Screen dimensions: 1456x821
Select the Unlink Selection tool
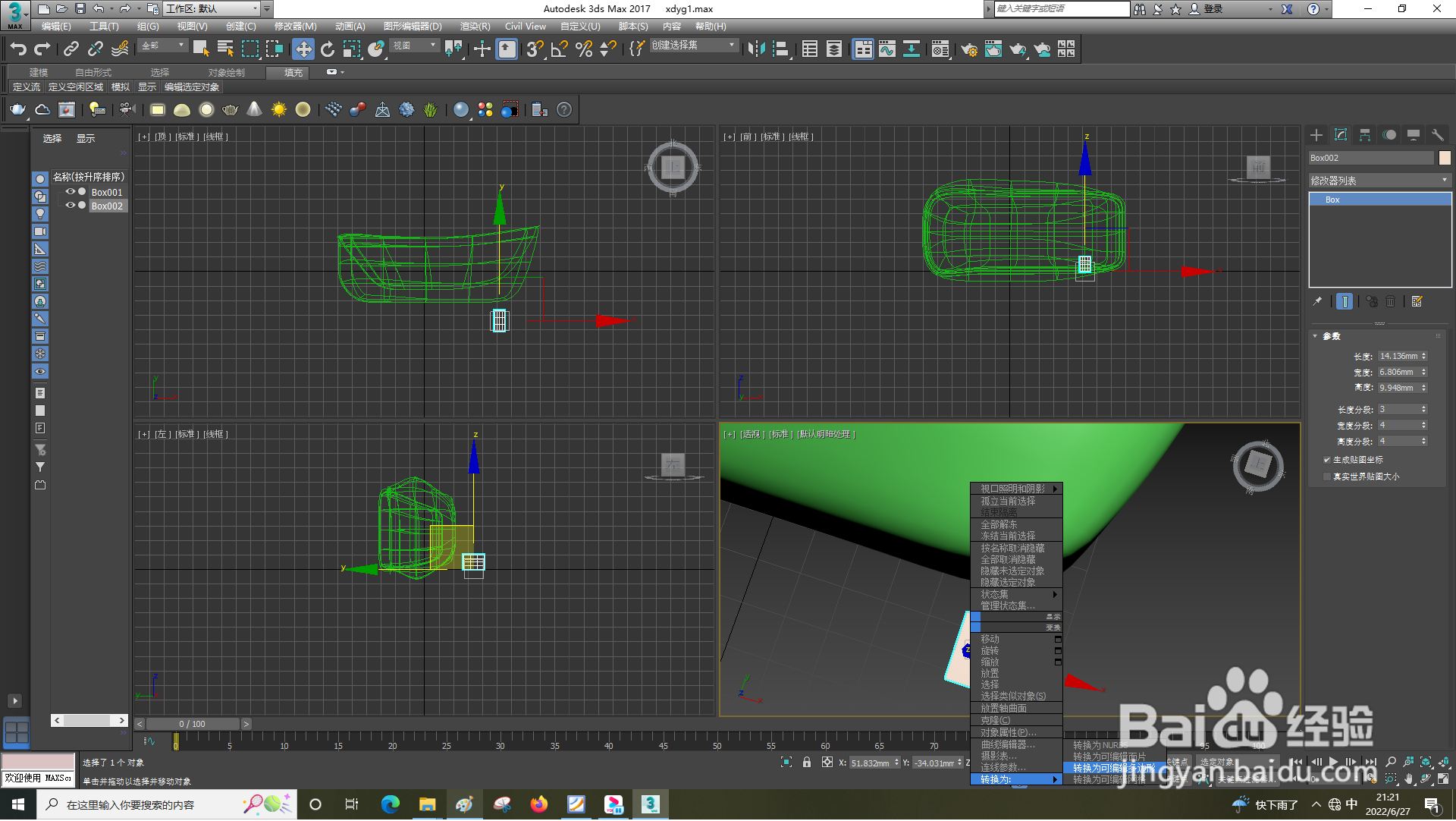click(96, 49)
